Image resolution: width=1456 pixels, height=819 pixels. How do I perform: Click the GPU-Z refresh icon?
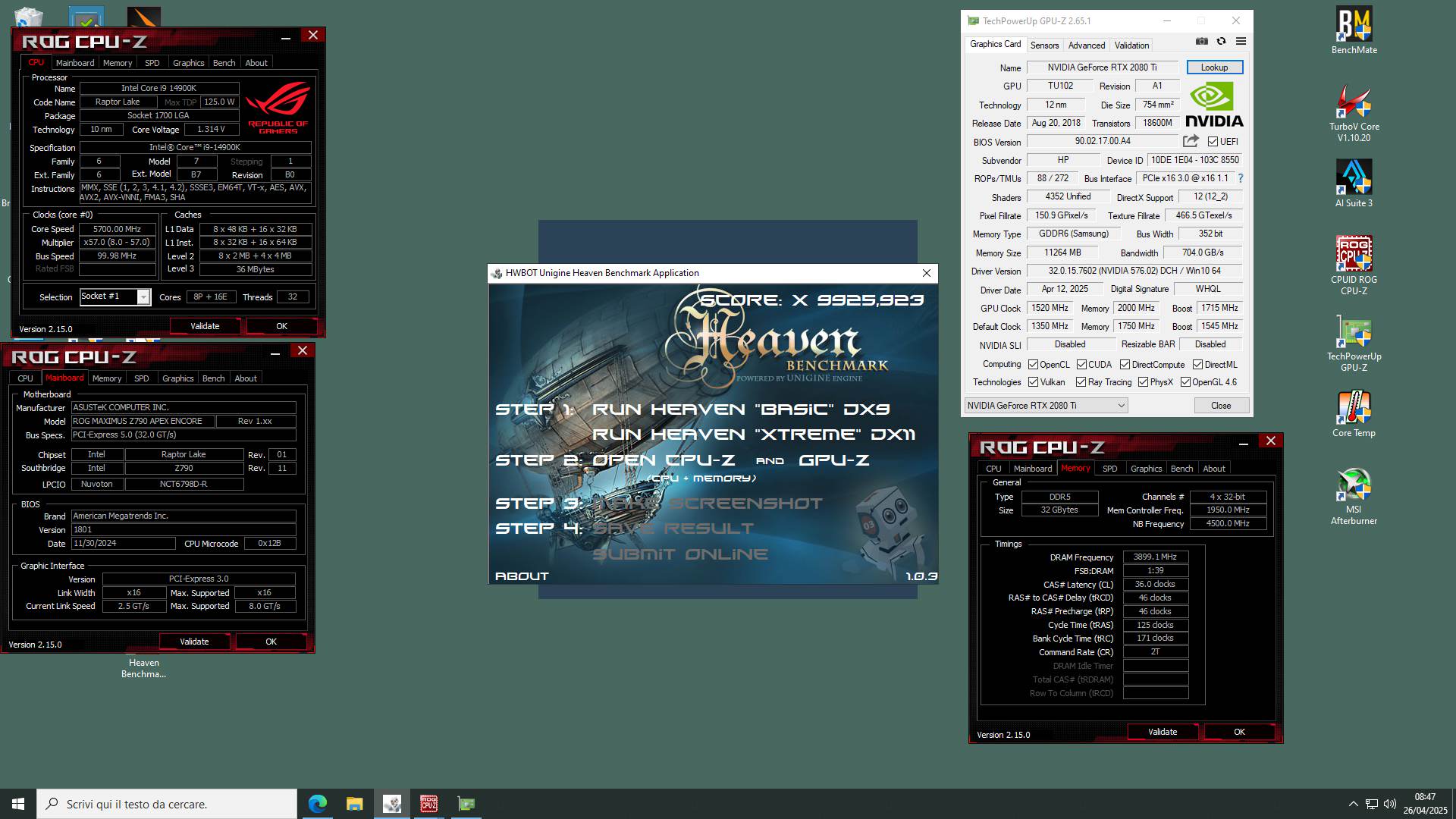pyautogui.click(x=1221, y=41)
